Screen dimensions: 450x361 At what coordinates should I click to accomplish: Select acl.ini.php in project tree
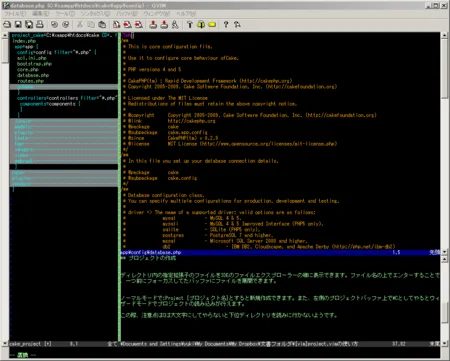[x=32, y=58]
